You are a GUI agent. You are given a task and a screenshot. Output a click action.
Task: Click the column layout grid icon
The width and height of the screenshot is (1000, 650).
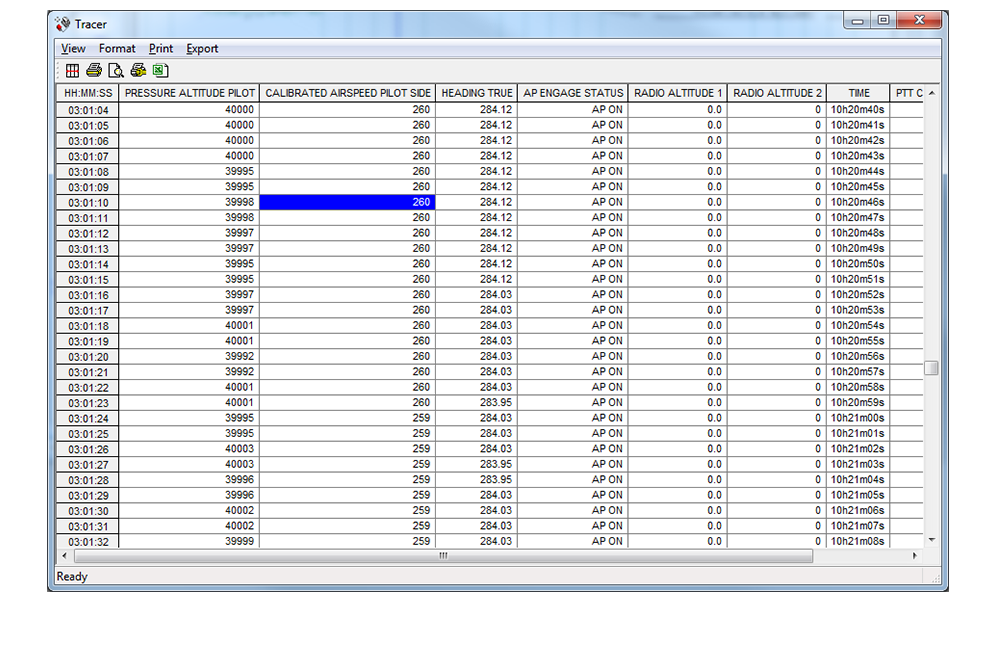[72, 71]
